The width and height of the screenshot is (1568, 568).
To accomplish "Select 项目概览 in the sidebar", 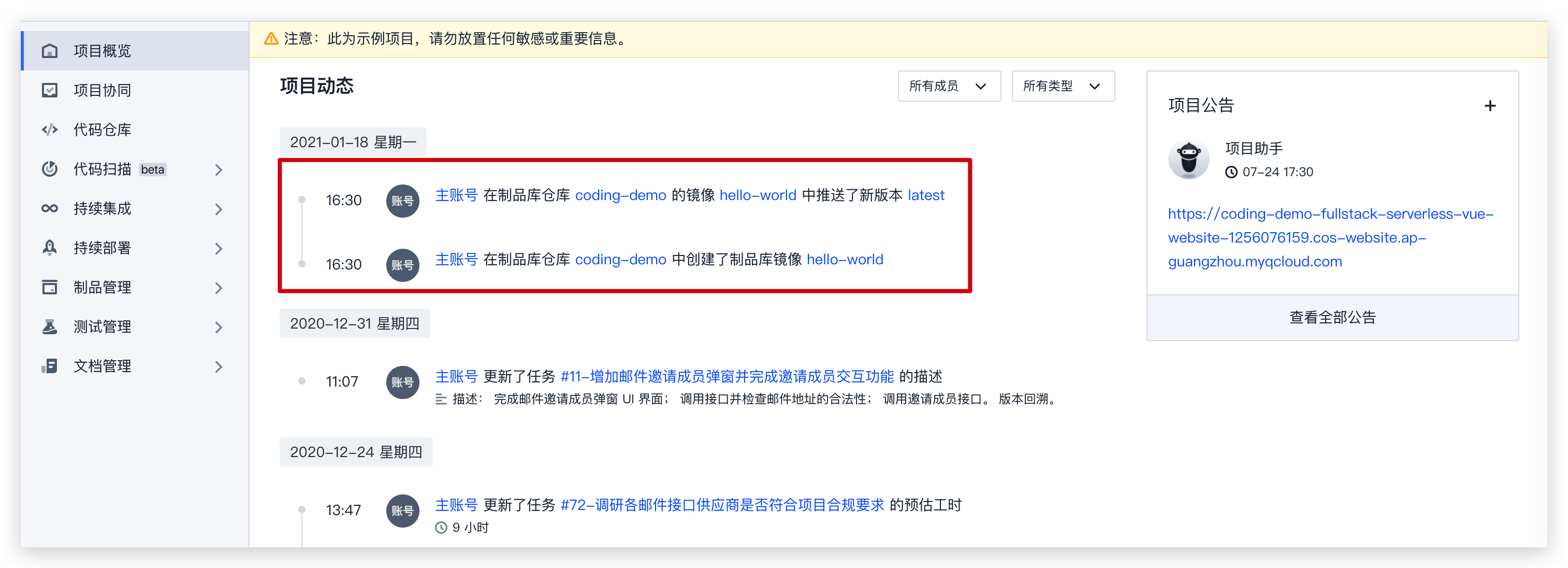I will [135, 51].
